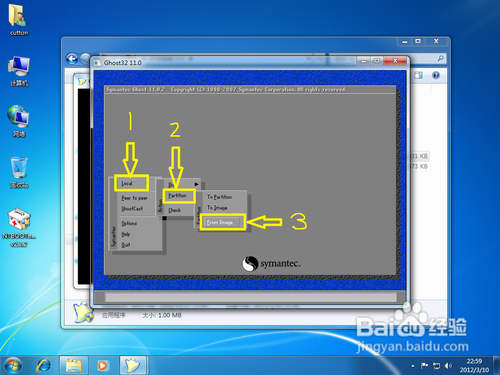Open the Network desktop icon

pos(19,122)
